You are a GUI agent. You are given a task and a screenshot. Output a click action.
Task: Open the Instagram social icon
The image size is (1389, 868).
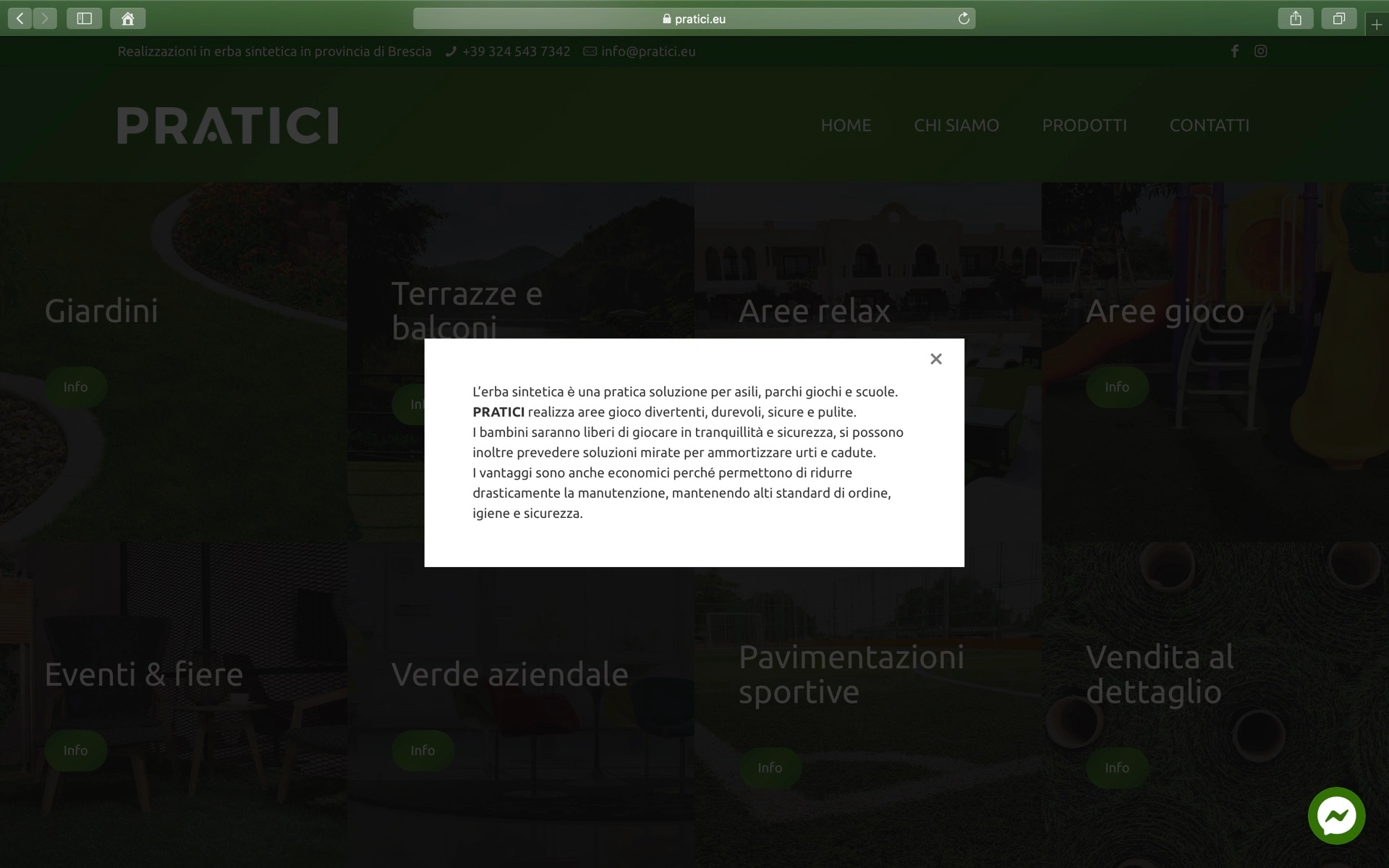tap(1261, 51)
